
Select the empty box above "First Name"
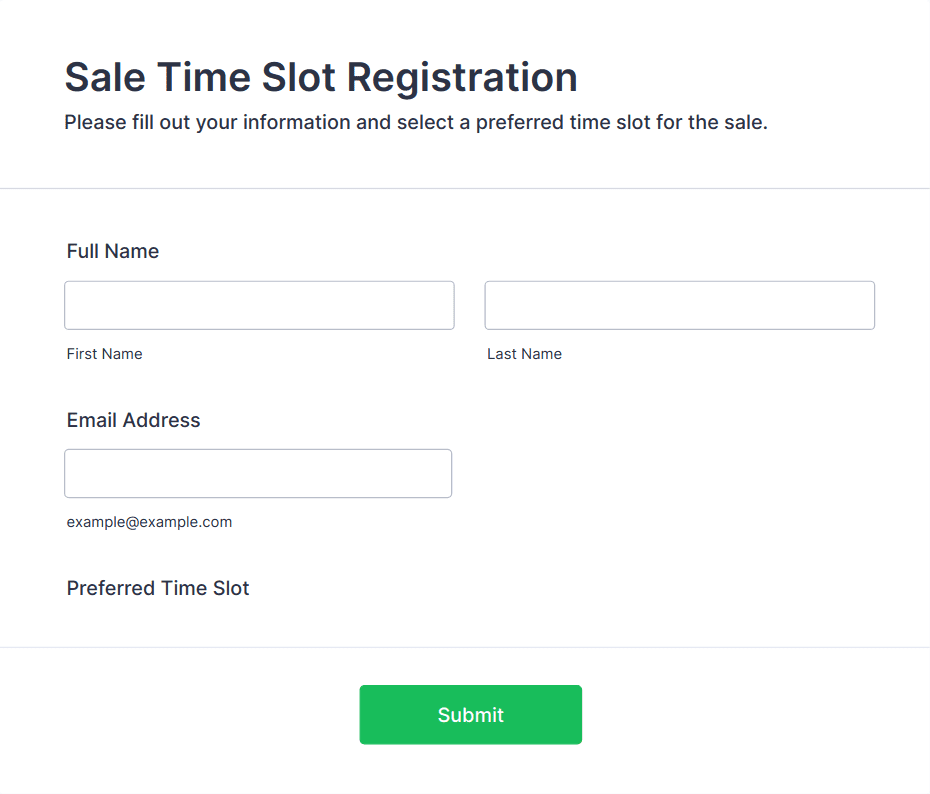[x=259, y=305]
